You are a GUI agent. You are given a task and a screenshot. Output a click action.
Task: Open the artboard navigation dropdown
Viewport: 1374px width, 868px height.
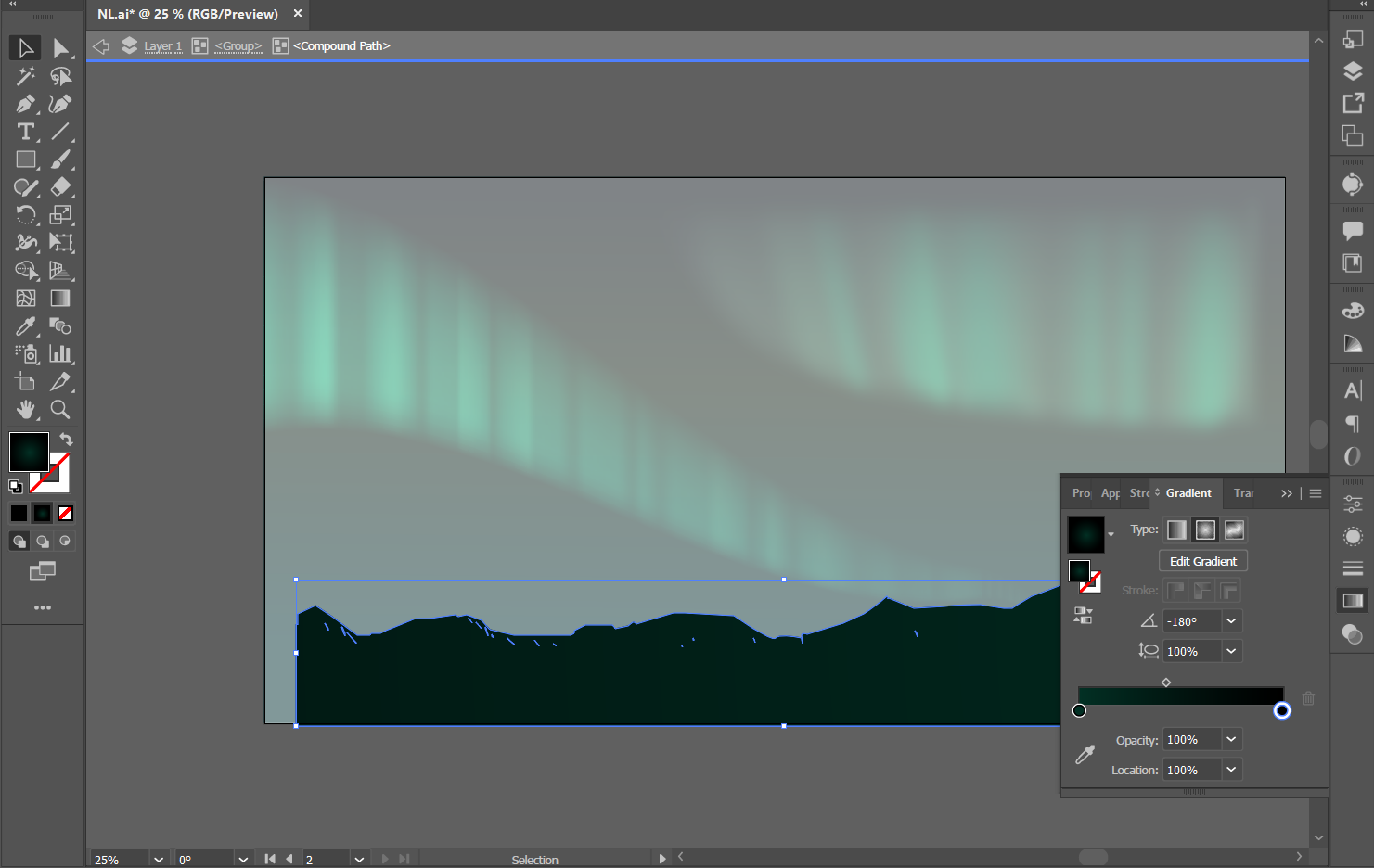[x=359, y=860]
